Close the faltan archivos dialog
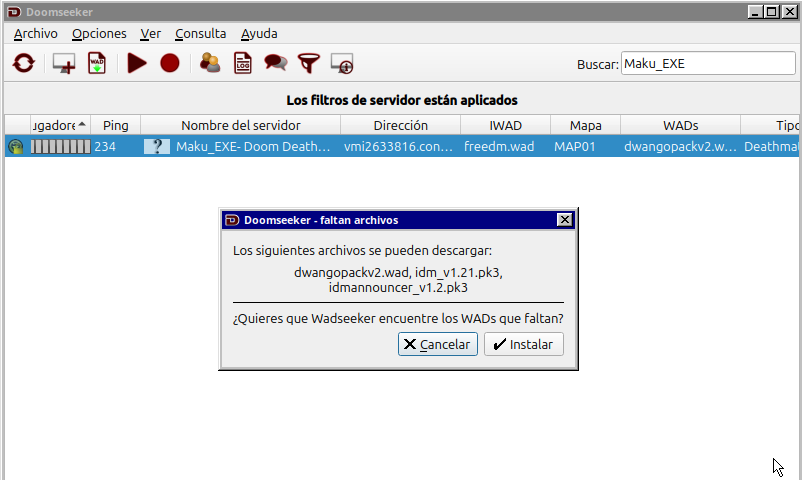 click(564, 220)
